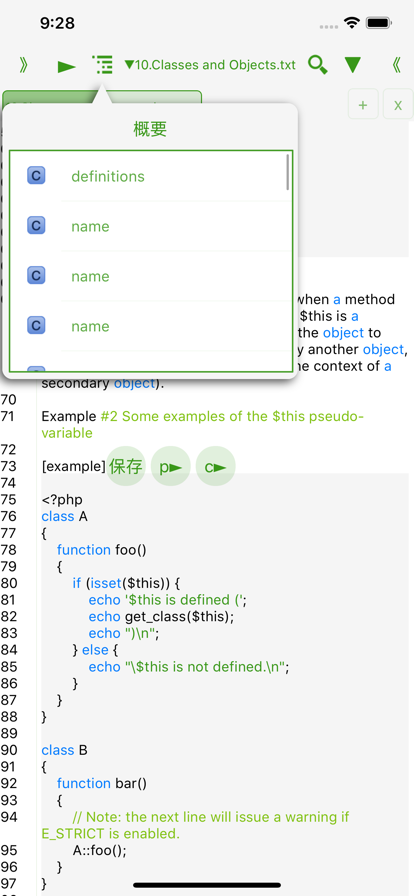Close the tab with the x button

coord(398,105)
